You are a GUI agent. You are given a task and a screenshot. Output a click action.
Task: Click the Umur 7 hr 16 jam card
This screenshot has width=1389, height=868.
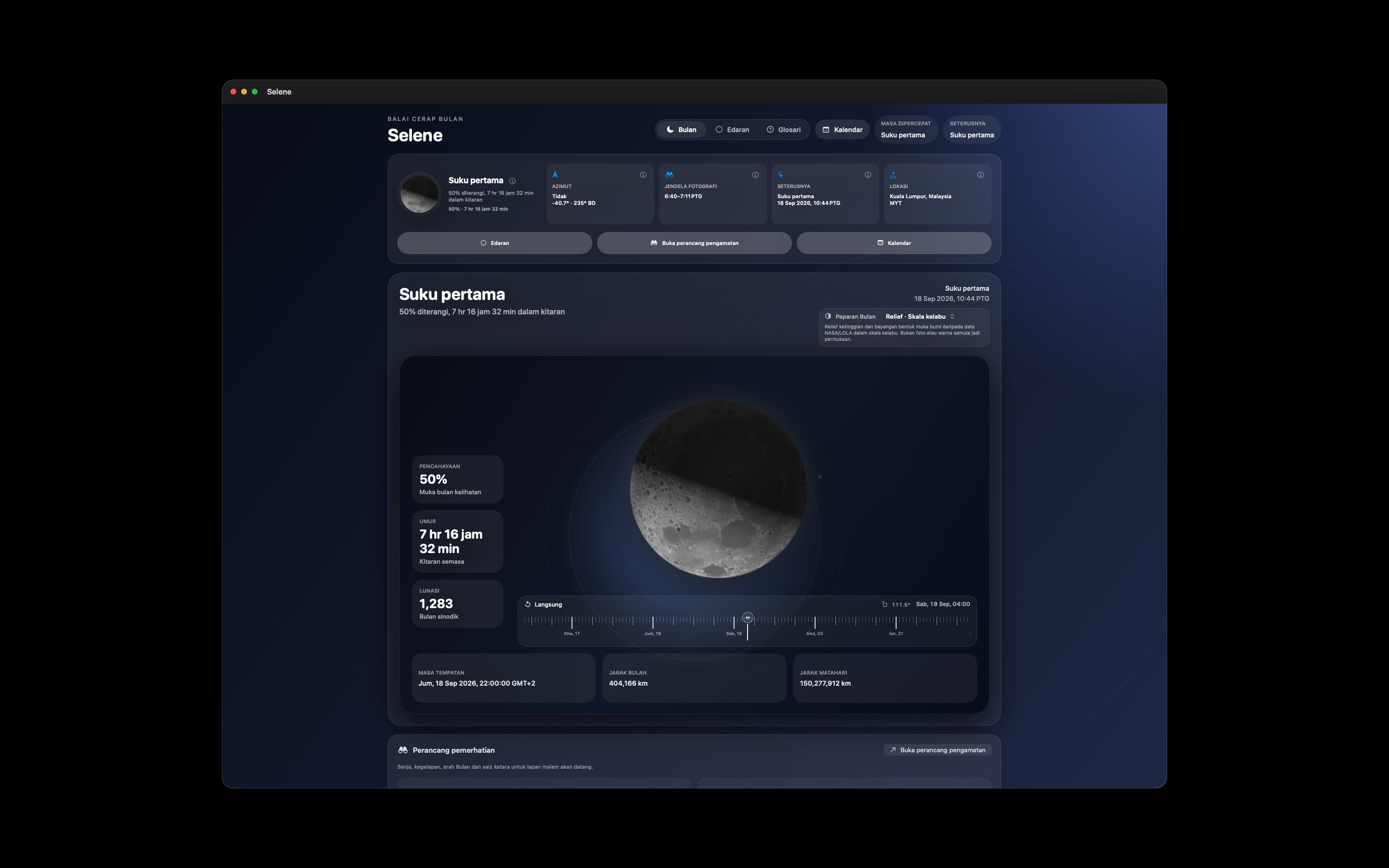[x=457, y=542]
